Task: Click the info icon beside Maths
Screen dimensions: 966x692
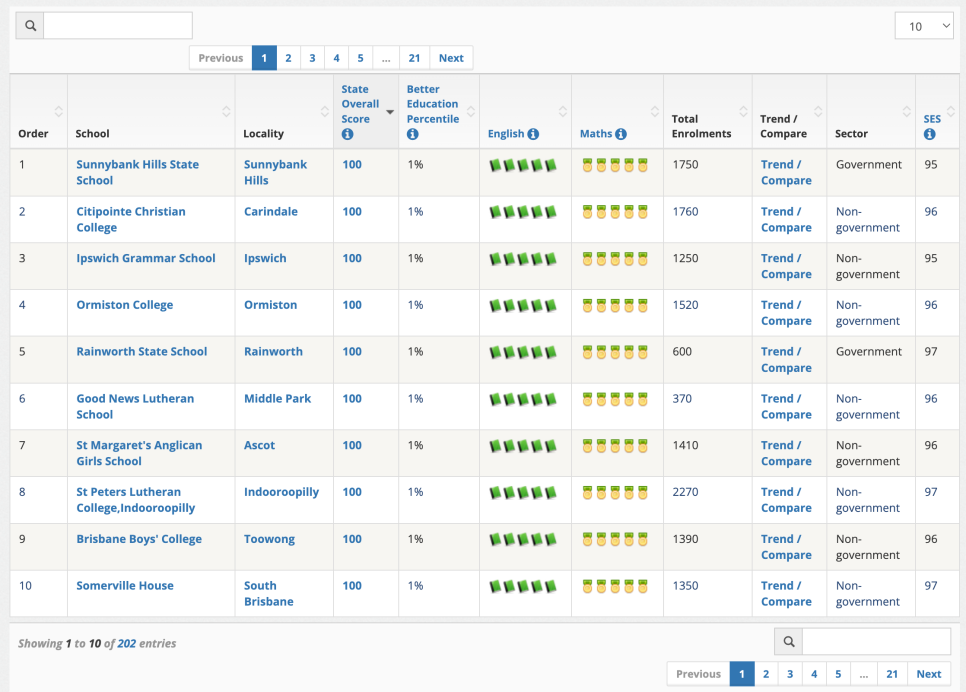Action: (x=621, y=134)
